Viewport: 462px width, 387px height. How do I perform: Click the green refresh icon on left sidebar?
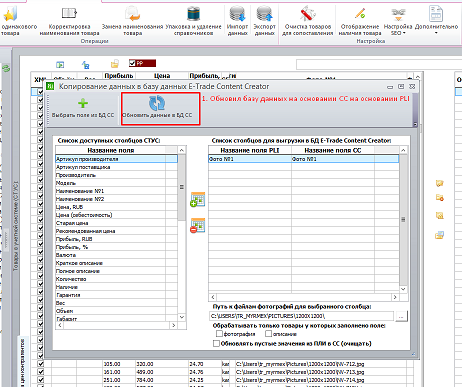(6, 69)
